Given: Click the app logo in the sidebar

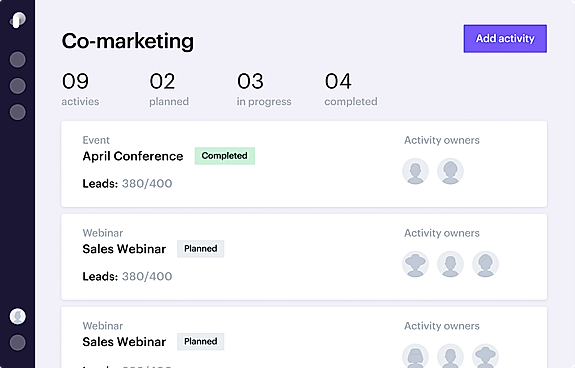Looking at the screenshot, I should click(17, 20).
